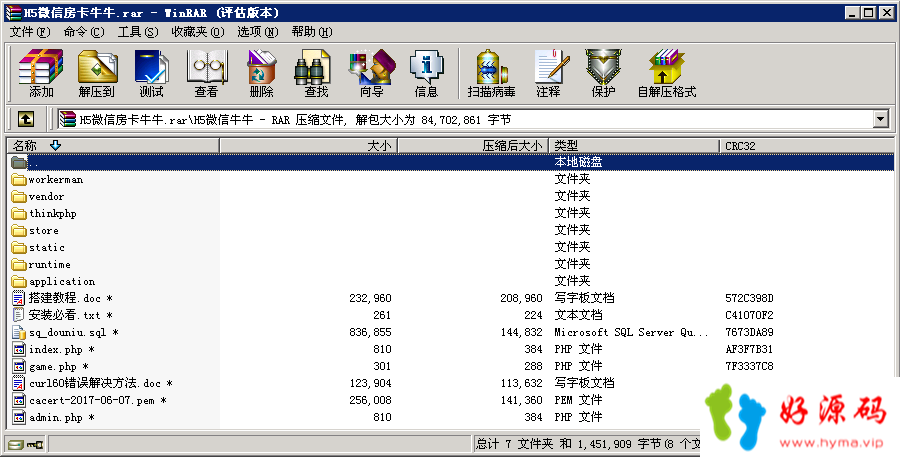The width and height of the screenshot is (900, 457).
Task: Click the size value 836,855
Action: point(370,332)
